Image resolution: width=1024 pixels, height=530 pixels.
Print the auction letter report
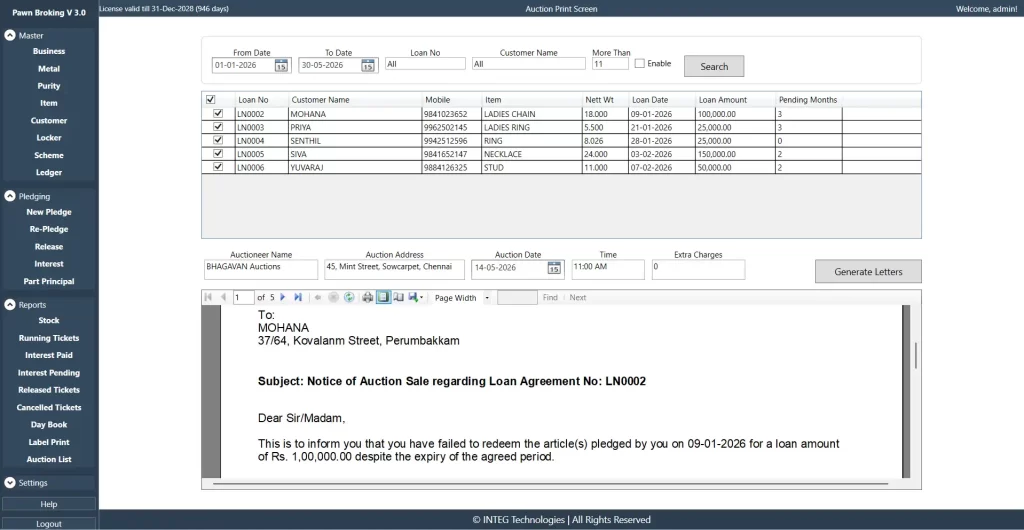point(368,298)
